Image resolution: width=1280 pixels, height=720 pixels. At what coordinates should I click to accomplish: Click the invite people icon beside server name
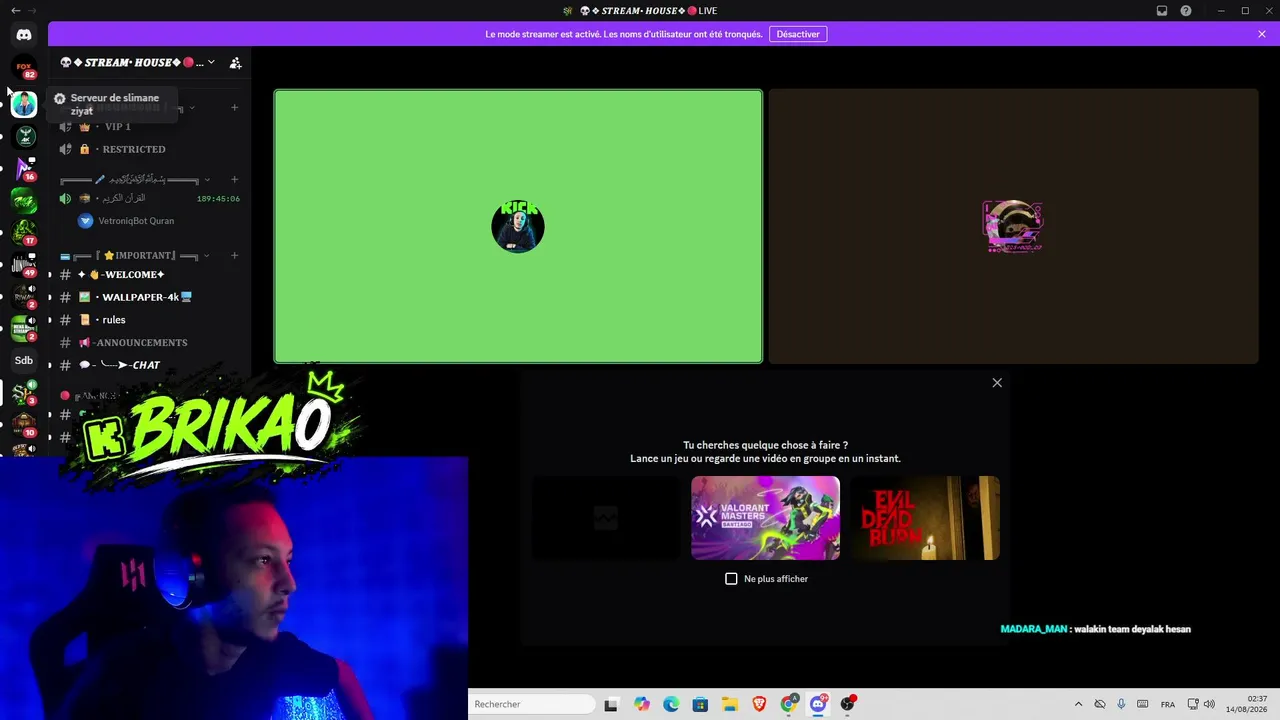point(235,63)
